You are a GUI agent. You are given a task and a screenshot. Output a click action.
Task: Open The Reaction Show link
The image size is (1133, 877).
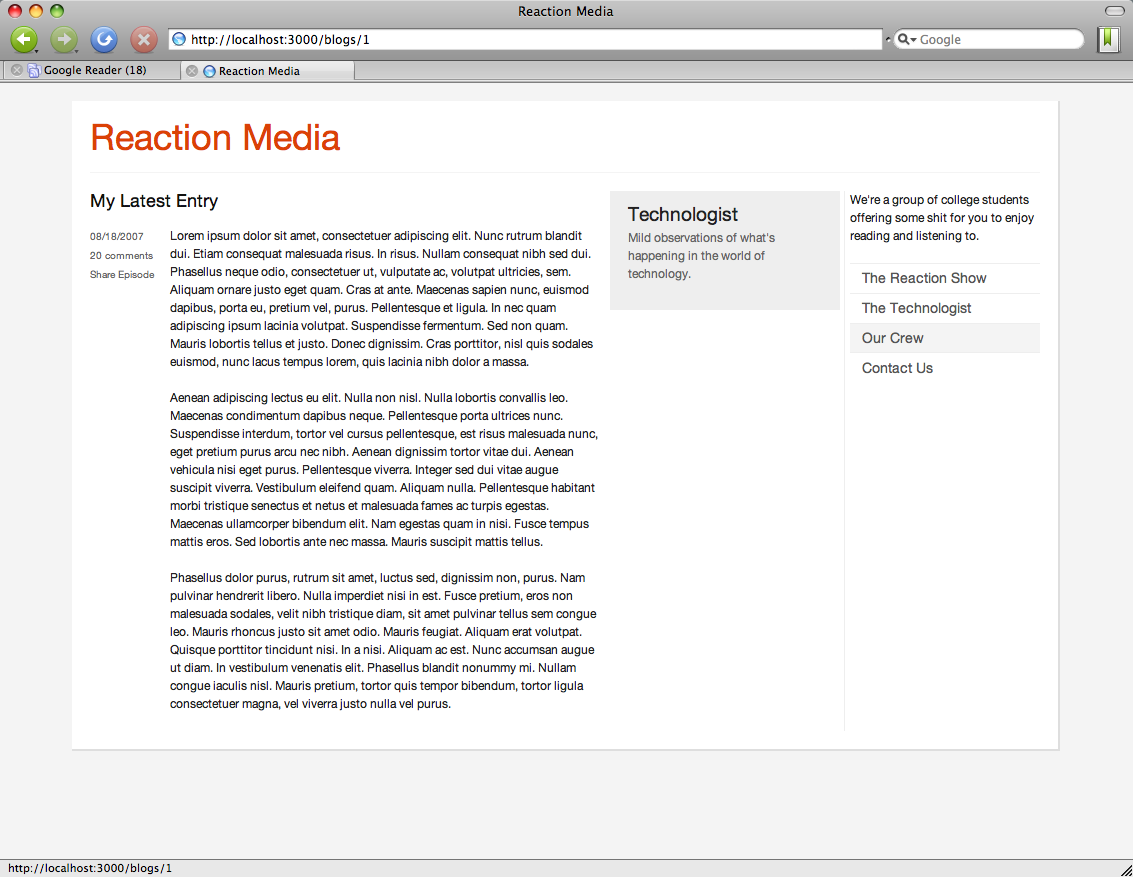click(x=923, y=278)
